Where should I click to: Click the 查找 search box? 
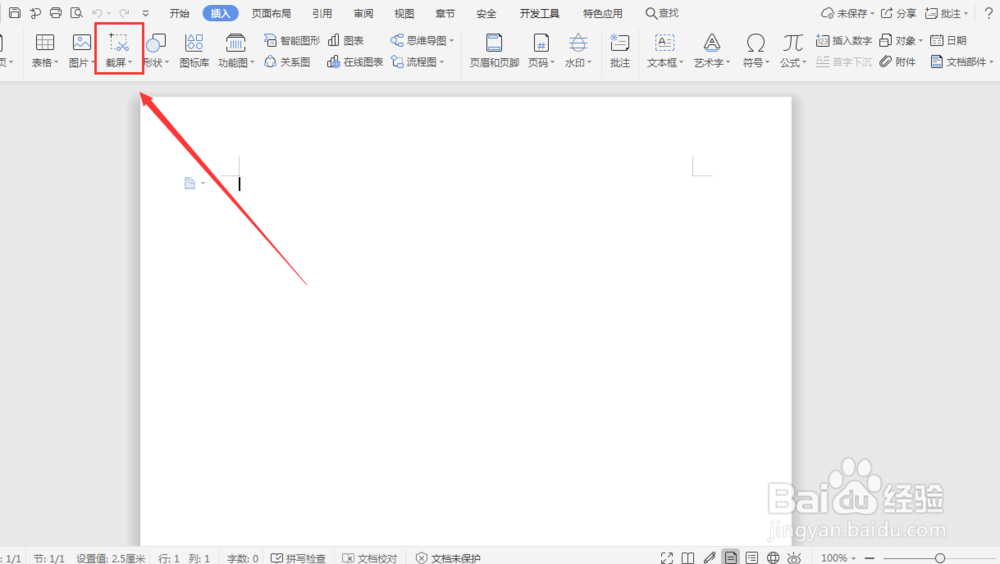[x=662, y=13]
